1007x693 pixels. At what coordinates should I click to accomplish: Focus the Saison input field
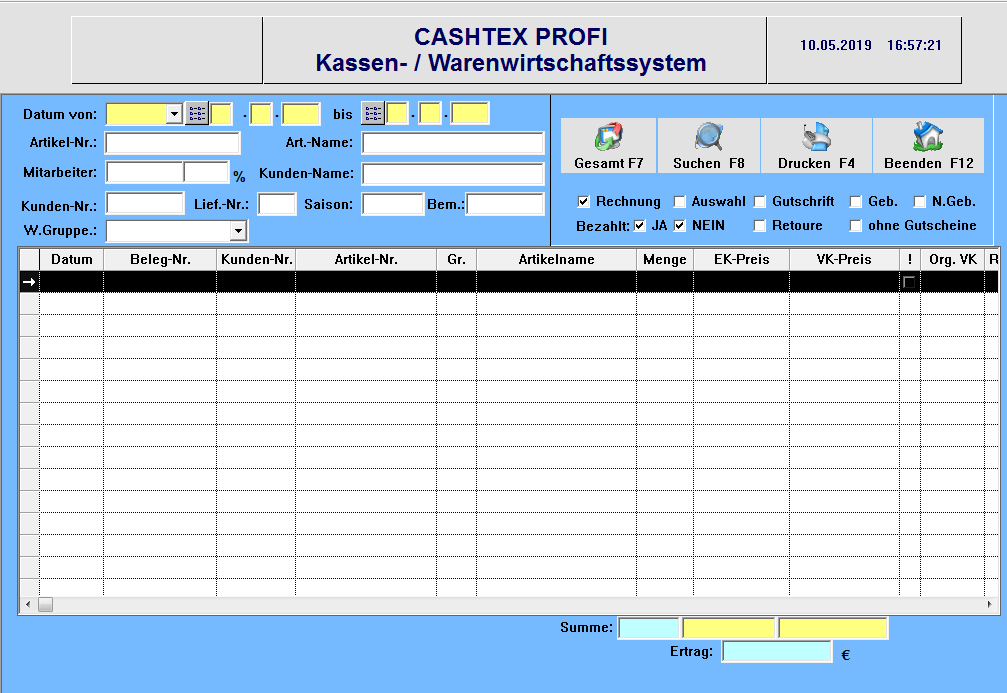coord(393,204)
